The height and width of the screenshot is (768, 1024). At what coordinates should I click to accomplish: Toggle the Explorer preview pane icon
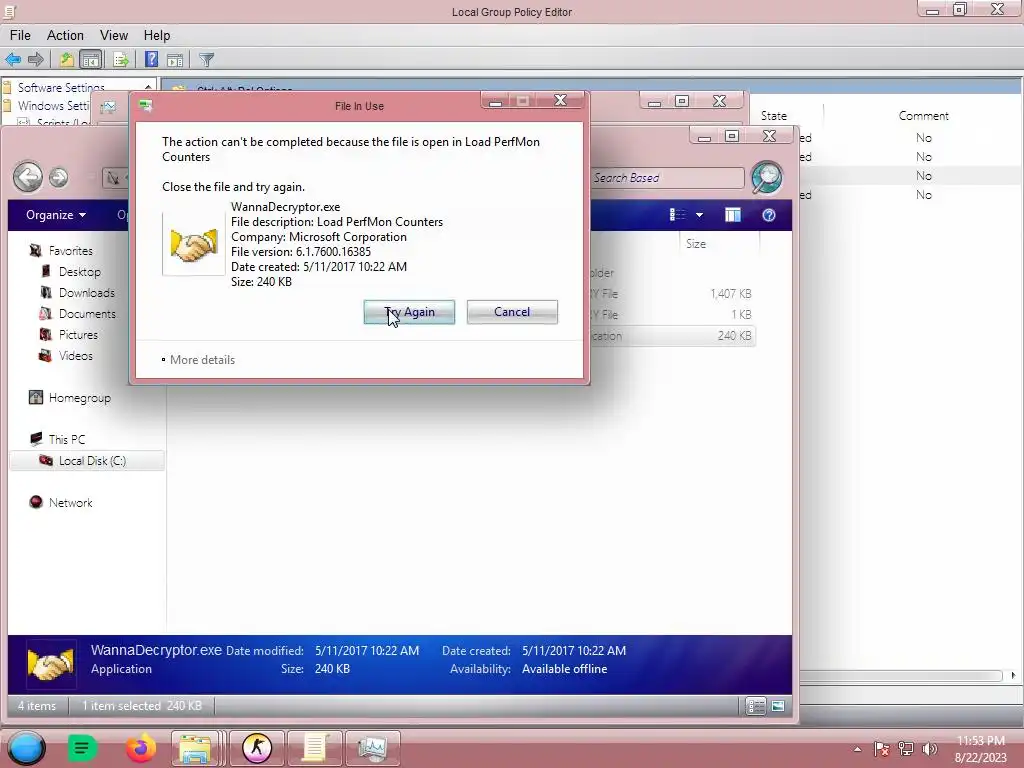(x=733, y=215)
